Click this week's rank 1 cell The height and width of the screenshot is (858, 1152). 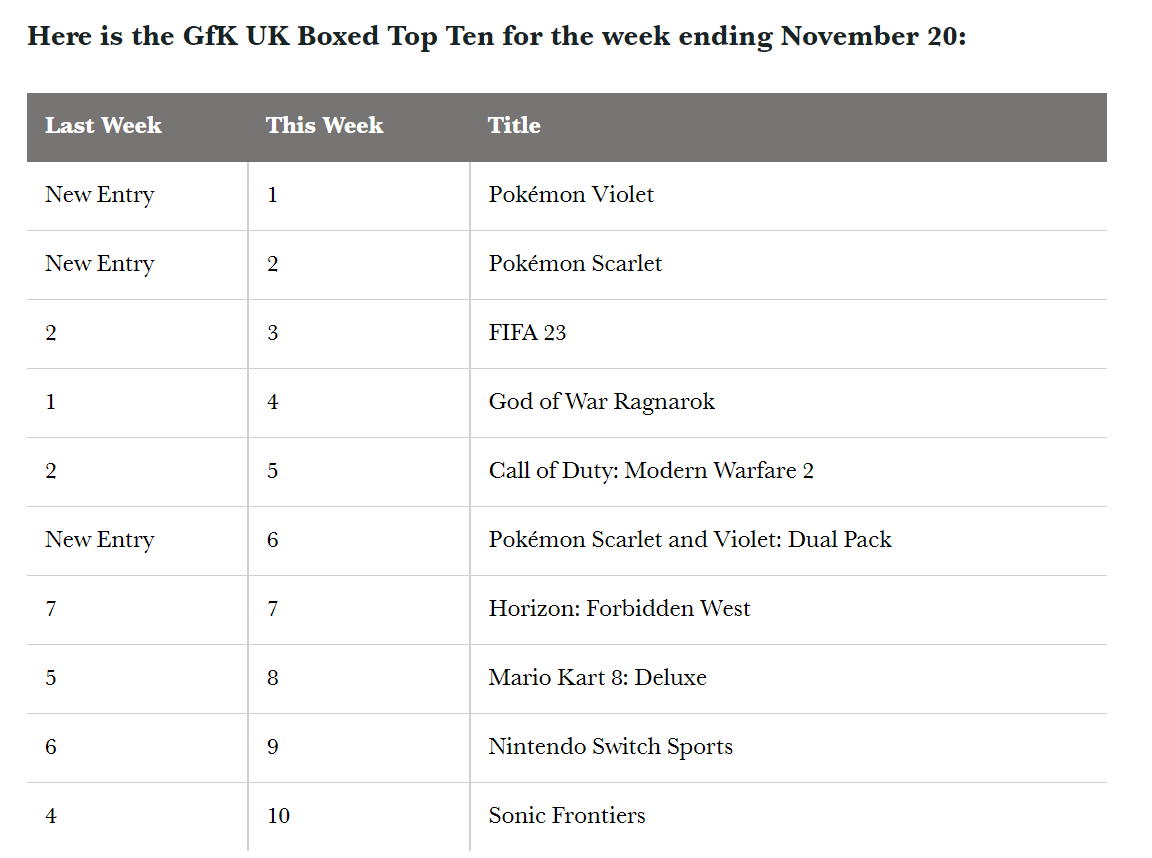point(273,195)
